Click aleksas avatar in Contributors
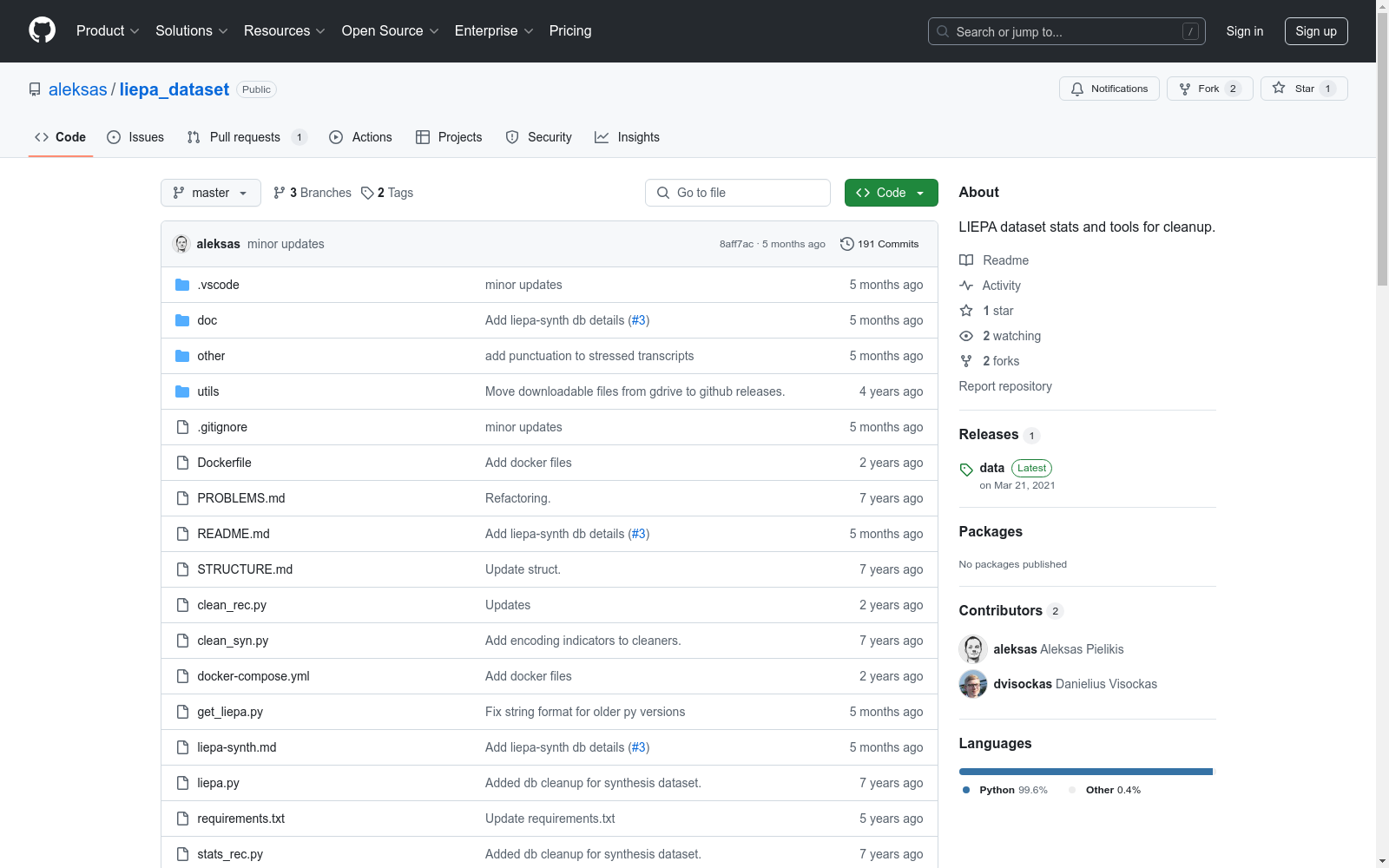Image resolution: width=1389 pixels, height=868 pixels. (x=973, y=649)
